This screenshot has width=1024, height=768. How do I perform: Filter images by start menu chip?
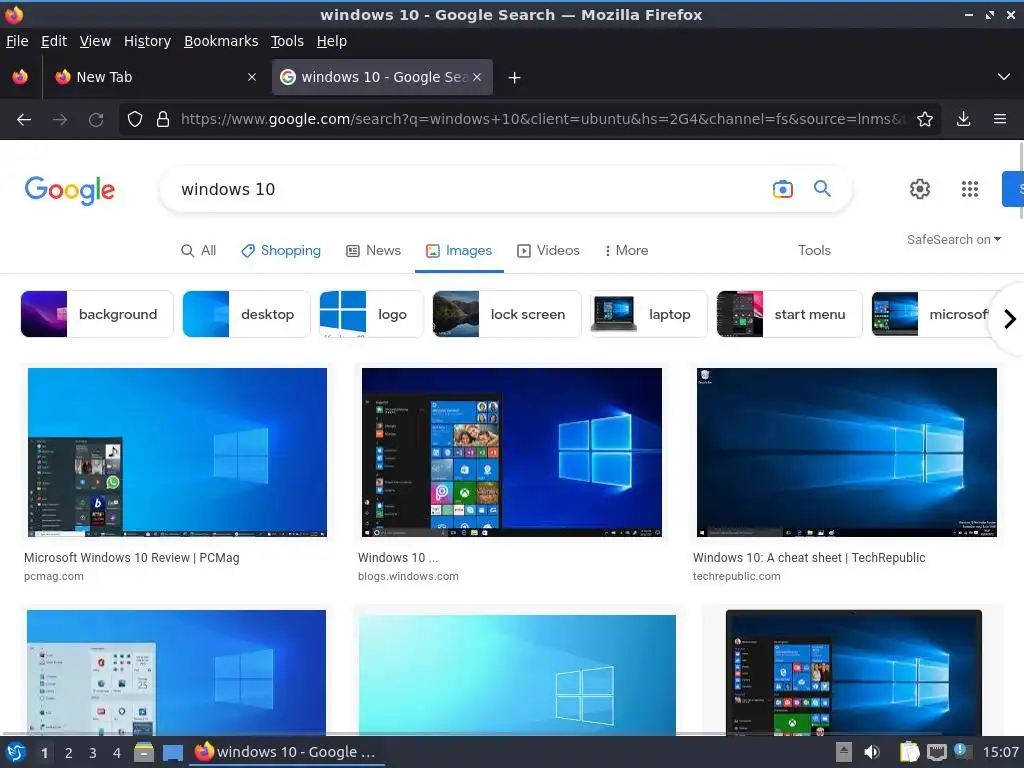click(790, 314)
